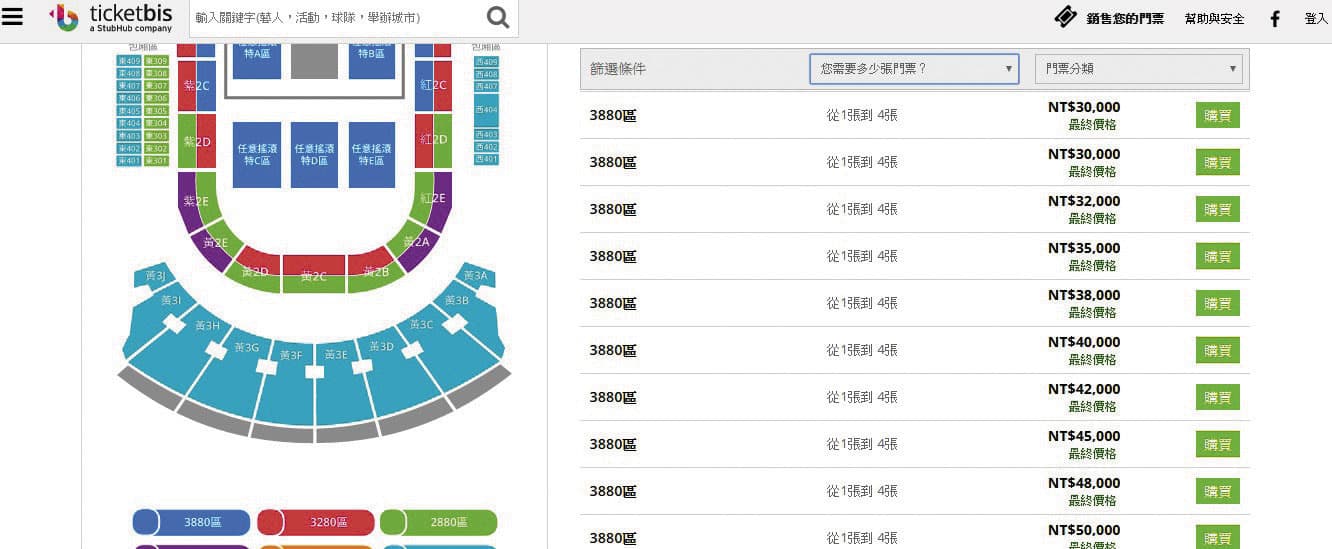Open the hamburger menu icon
Viewport: 1332px width, 549px height.
click(12, 17)
